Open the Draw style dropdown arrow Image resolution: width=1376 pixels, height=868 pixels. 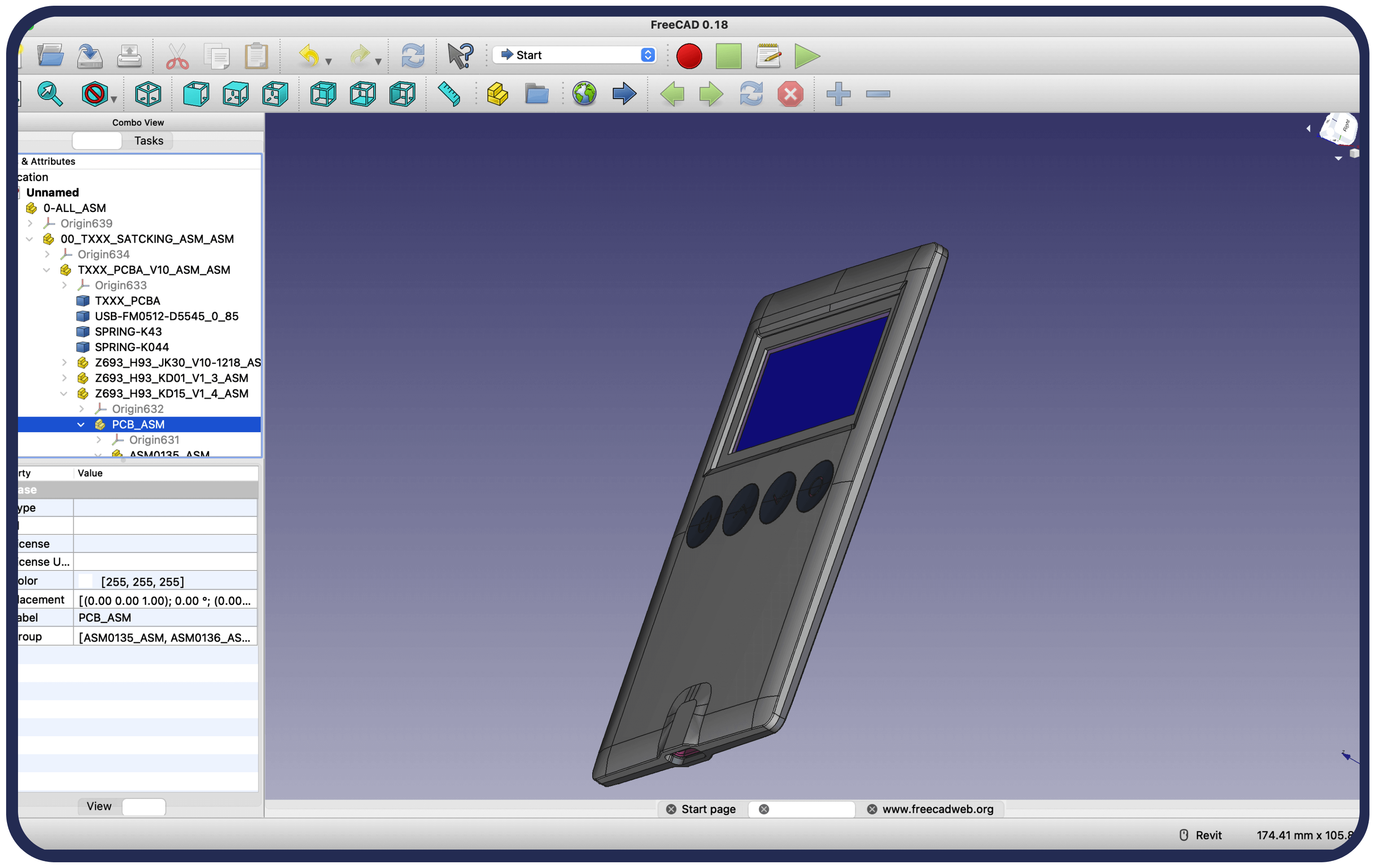pos(114,99)
